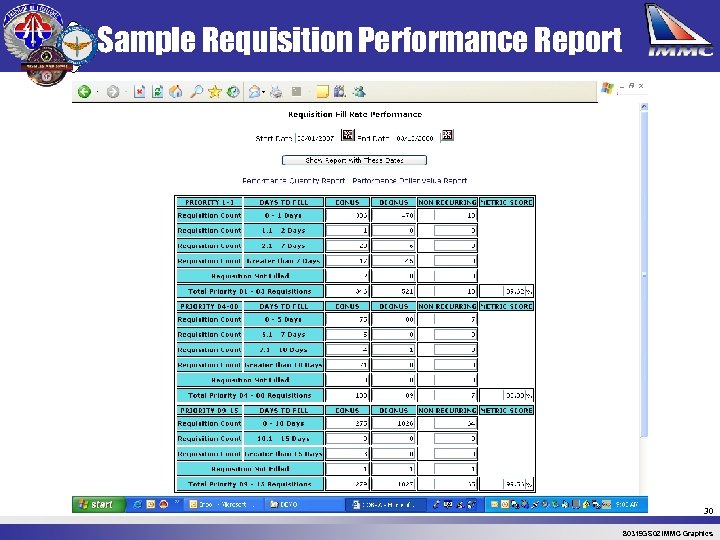Open the Start Date calendar picker

pos(348,135)
